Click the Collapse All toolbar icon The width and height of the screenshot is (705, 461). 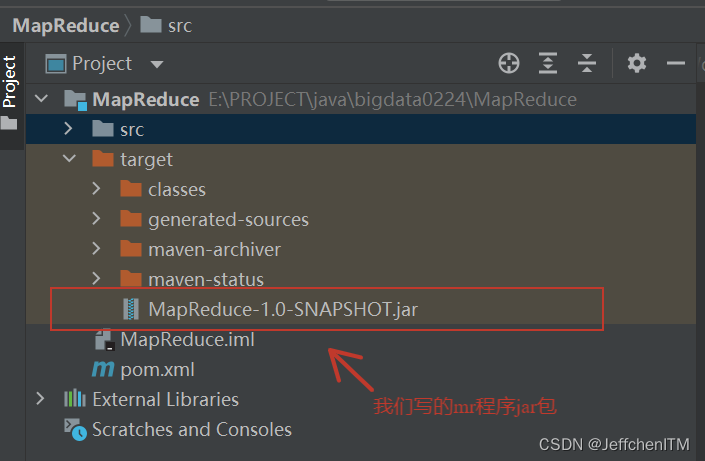tap(587, 63)
